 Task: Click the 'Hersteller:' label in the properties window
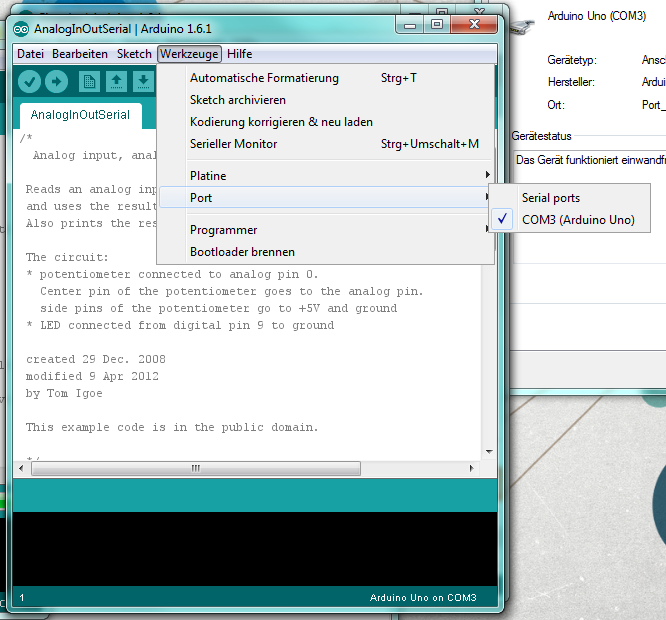[571, 82]
